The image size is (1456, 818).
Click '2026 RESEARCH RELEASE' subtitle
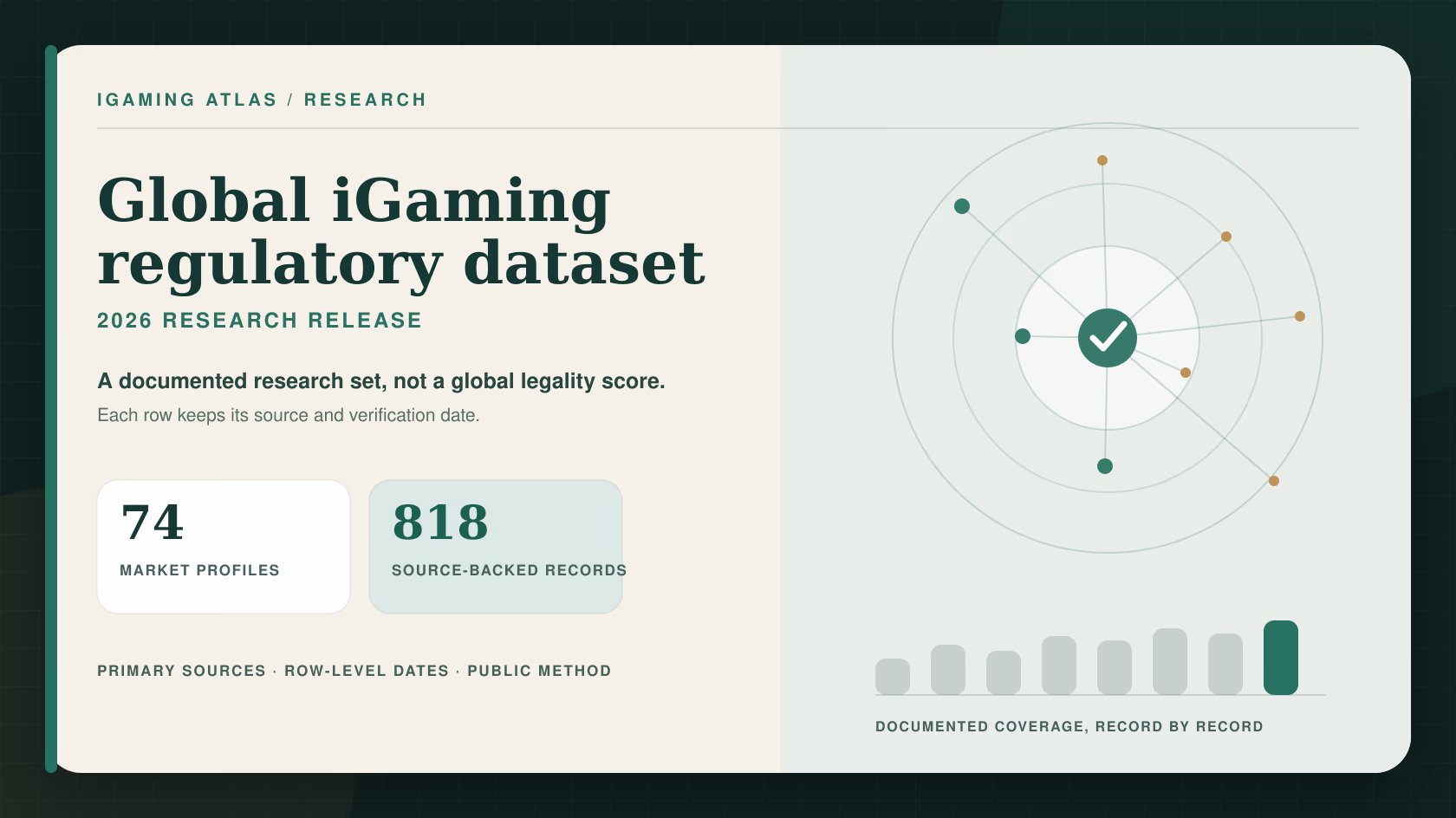point(259,321)
